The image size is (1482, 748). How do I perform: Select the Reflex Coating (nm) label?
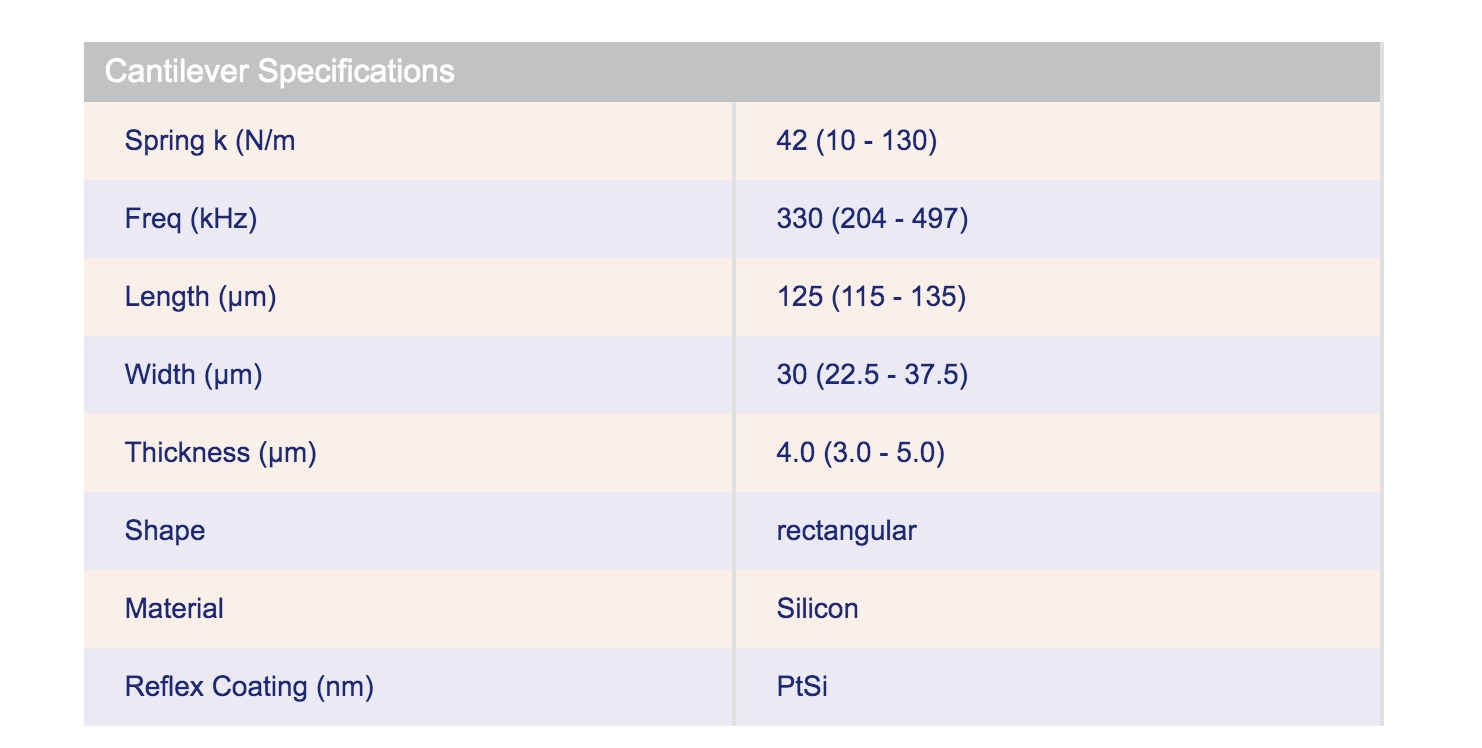249,687
